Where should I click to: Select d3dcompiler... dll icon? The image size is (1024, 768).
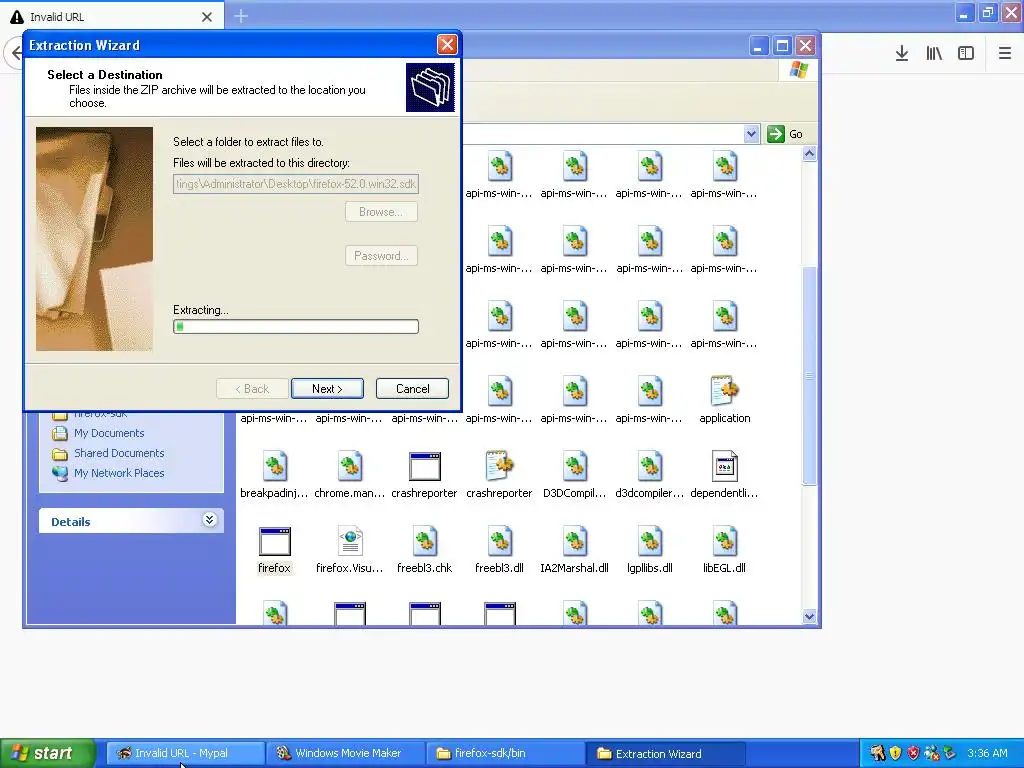pyautogui.click(x=650, y=466)
